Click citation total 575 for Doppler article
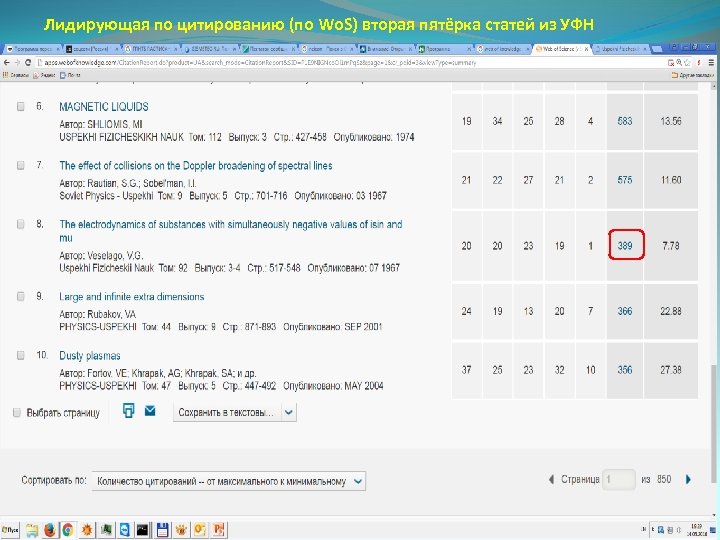The image size is (720, 540). click(x=624, y=180)
